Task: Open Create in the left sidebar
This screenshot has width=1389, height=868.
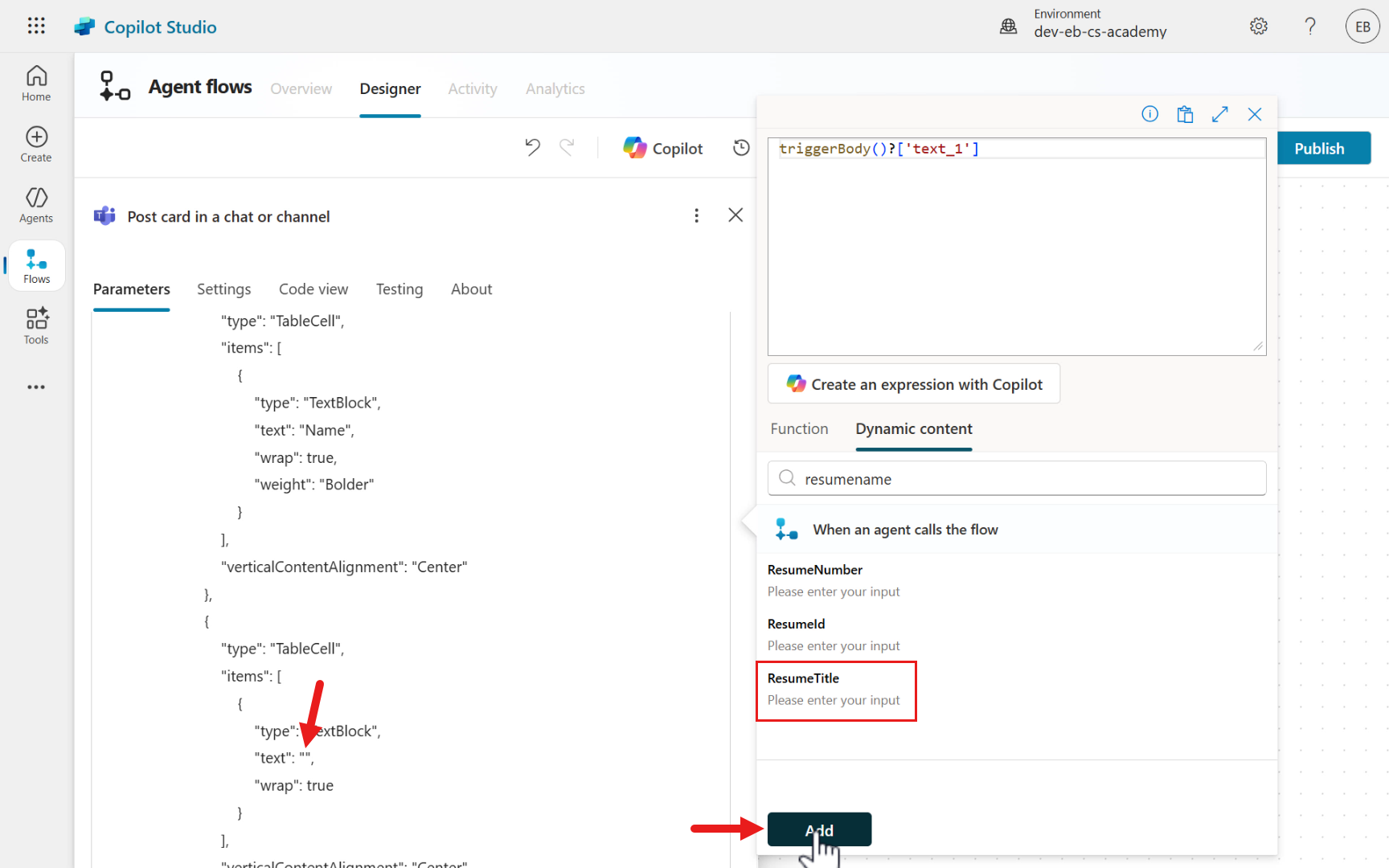Action: tap(36, 145)
